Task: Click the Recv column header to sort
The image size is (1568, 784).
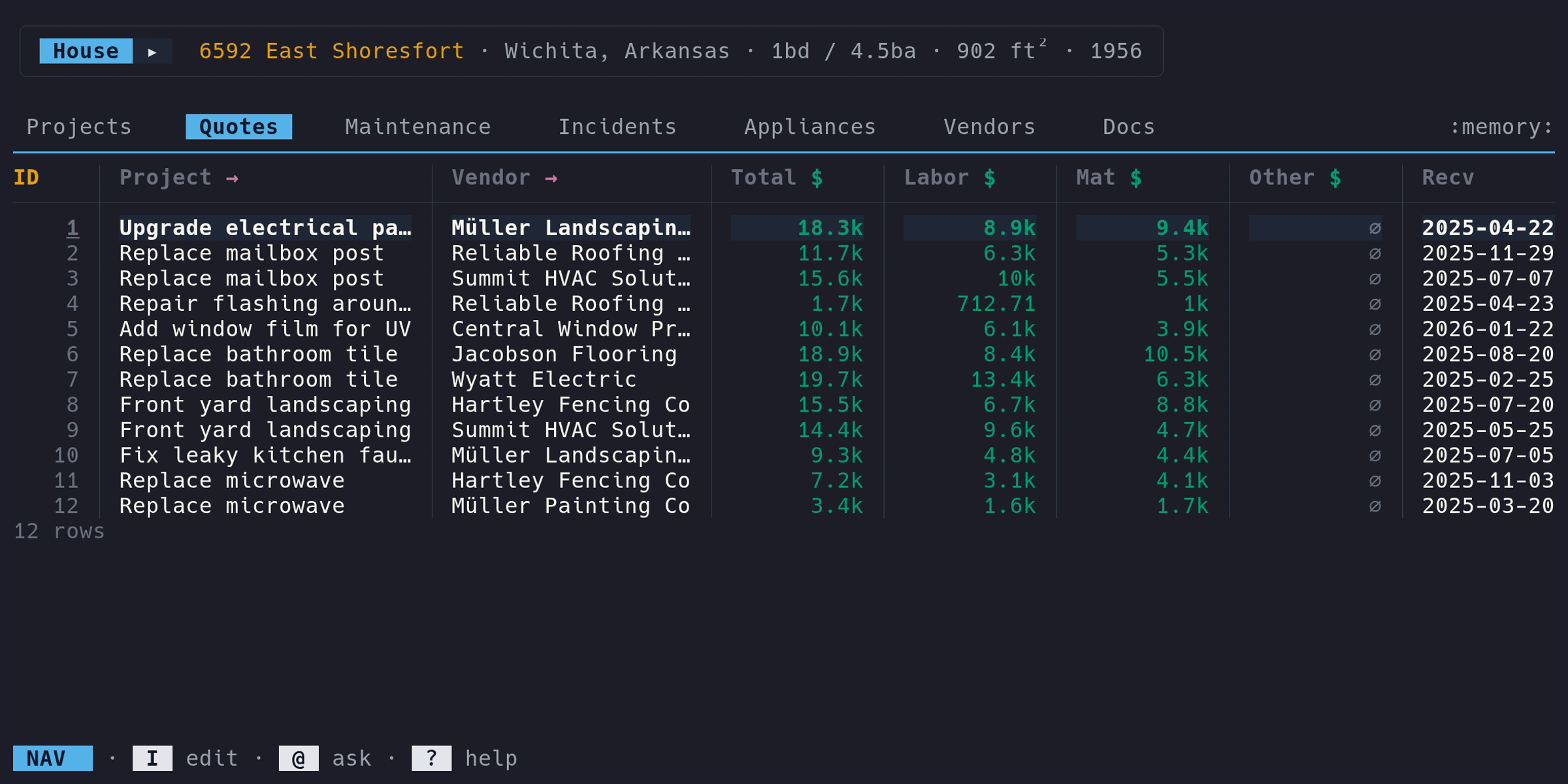Action: tap(1446, 177)
